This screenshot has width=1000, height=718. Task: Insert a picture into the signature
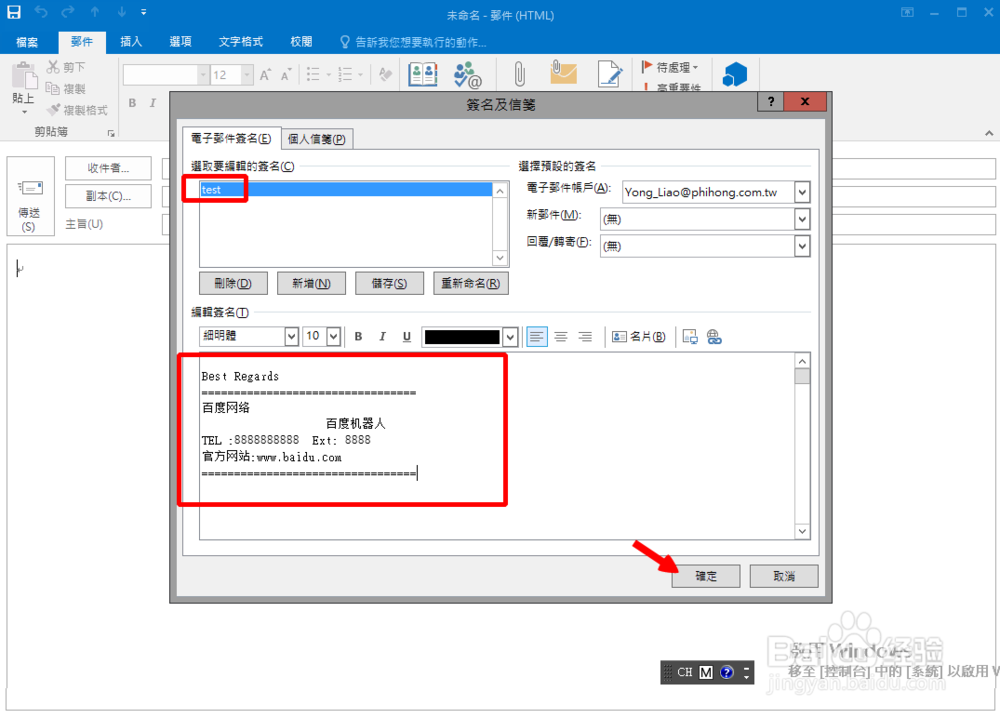[690, 336]
